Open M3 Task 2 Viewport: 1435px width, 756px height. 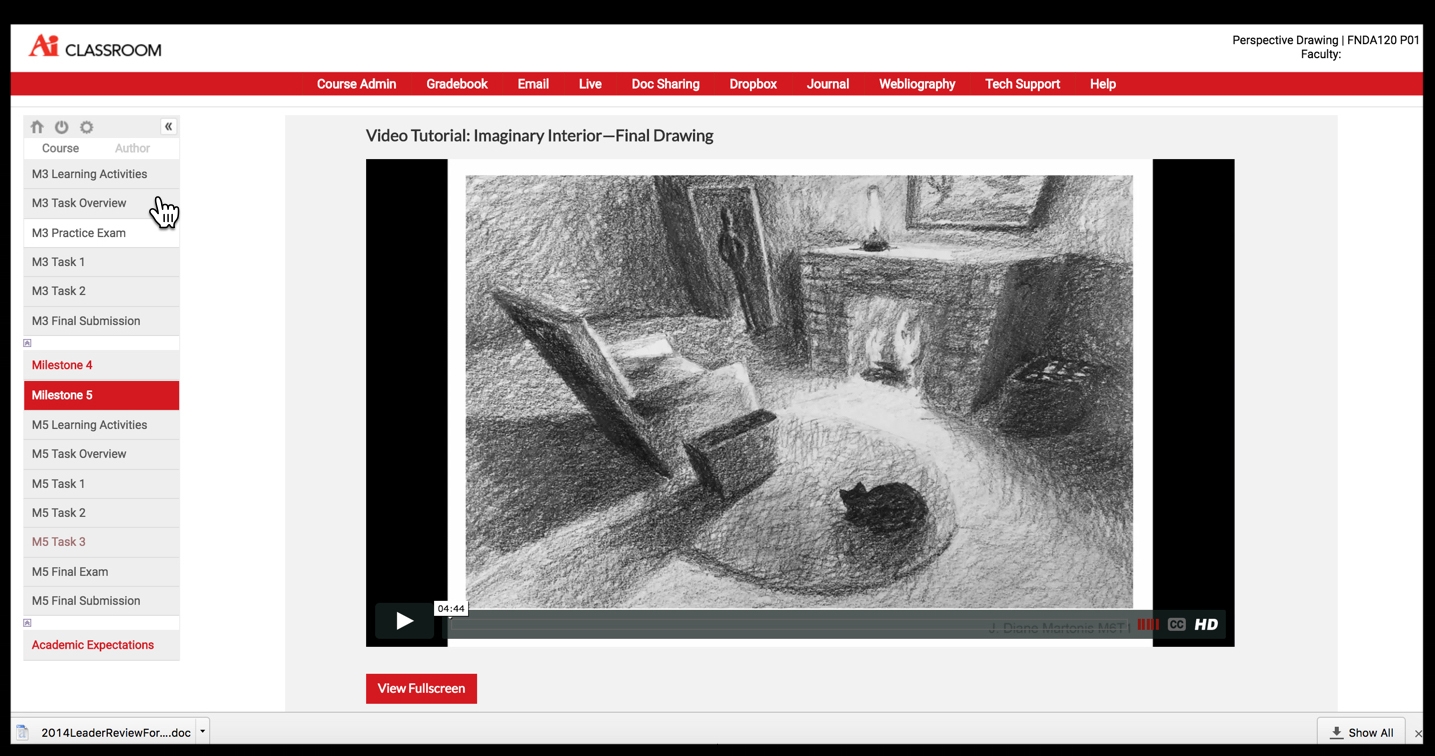(101, 291)
